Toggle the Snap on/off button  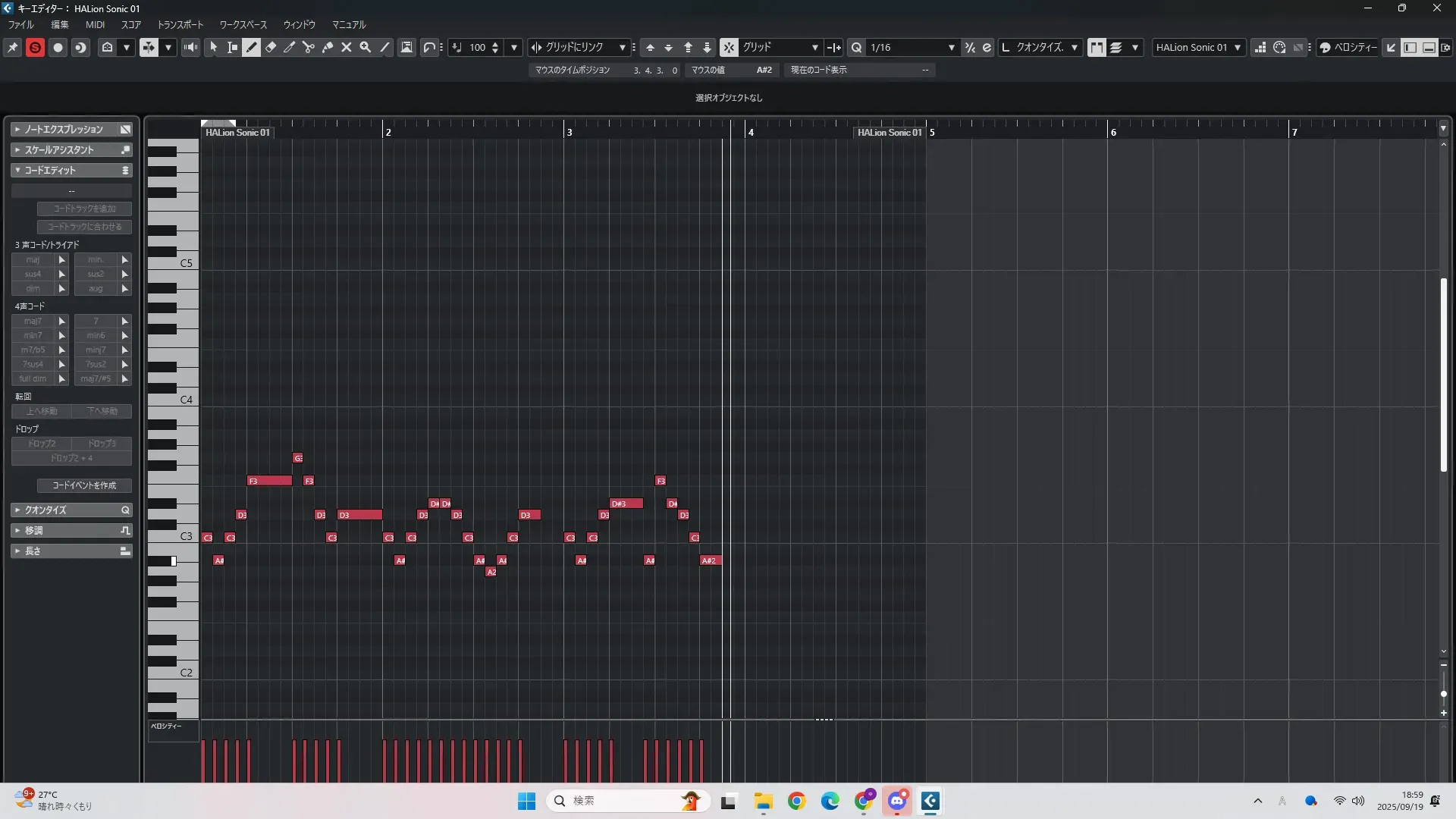[728, 47]
